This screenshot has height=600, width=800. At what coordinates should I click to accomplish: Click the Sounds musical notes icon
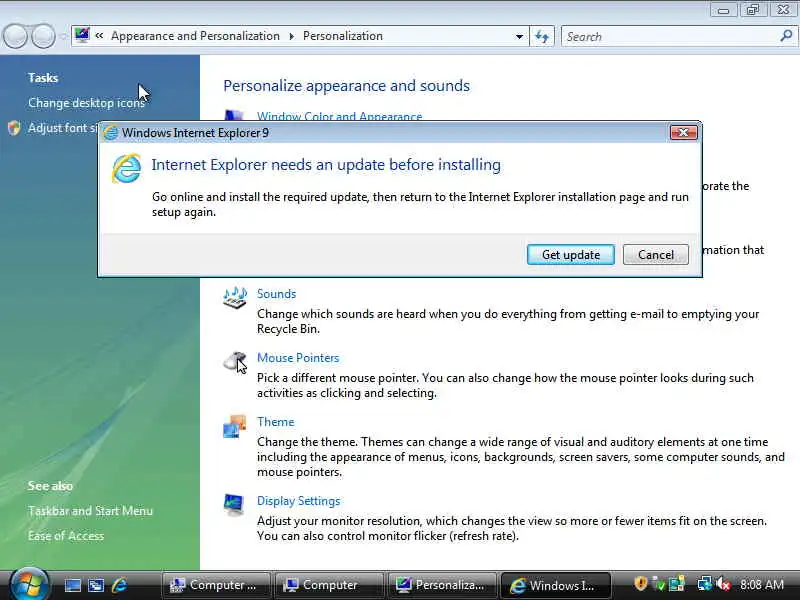(235, 297)
